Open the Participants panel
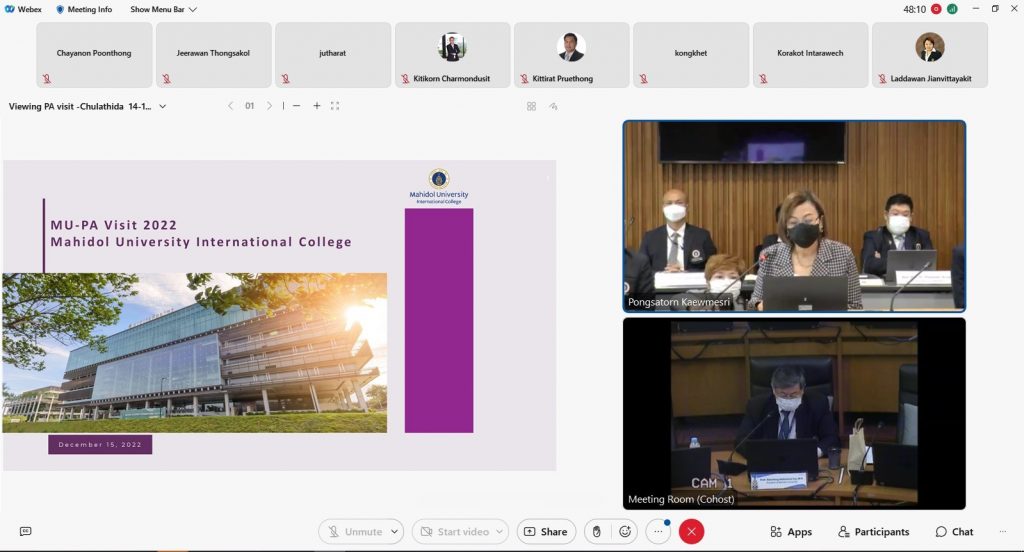 tap(873, 532)
